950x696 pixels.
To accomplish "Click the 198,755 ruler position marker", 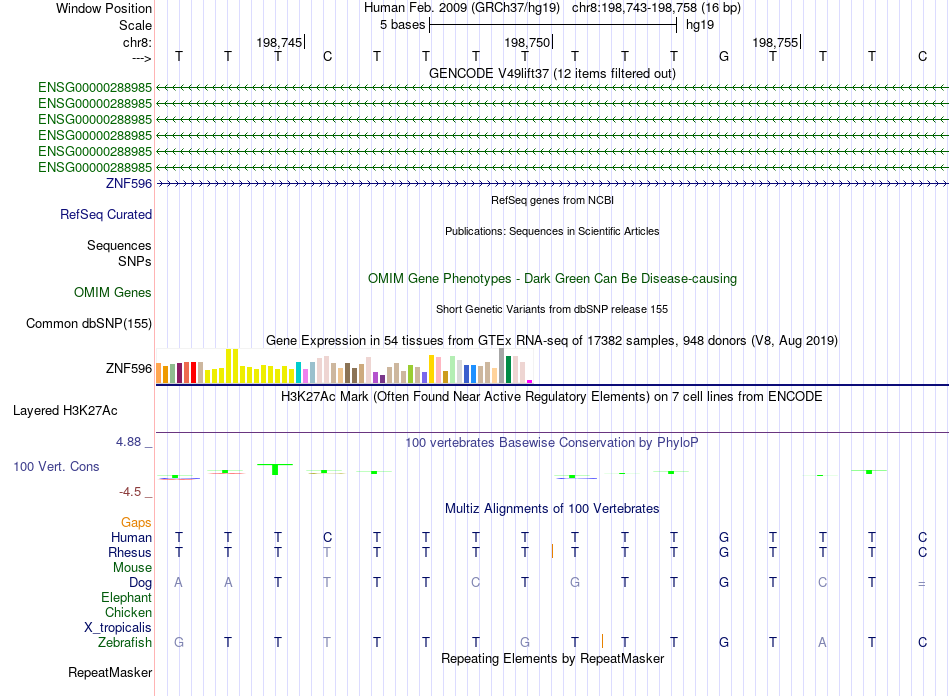I will (x=775, y=42).
